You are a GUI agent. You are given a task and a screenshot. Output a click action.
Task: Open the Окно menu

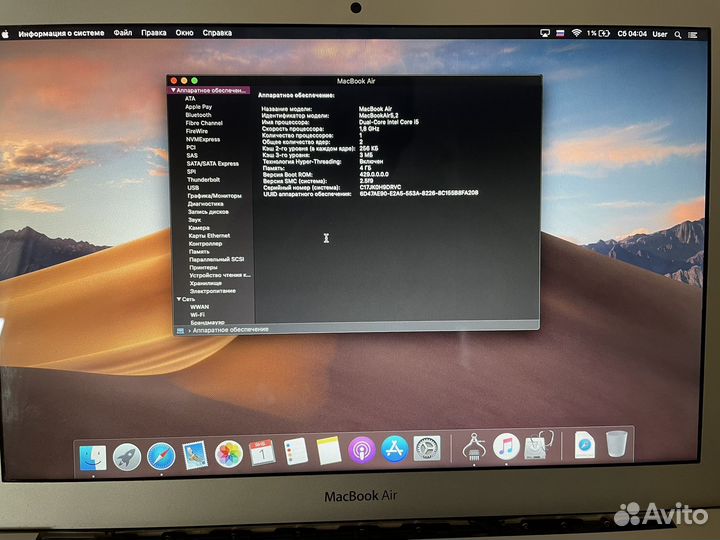[184, 33]
